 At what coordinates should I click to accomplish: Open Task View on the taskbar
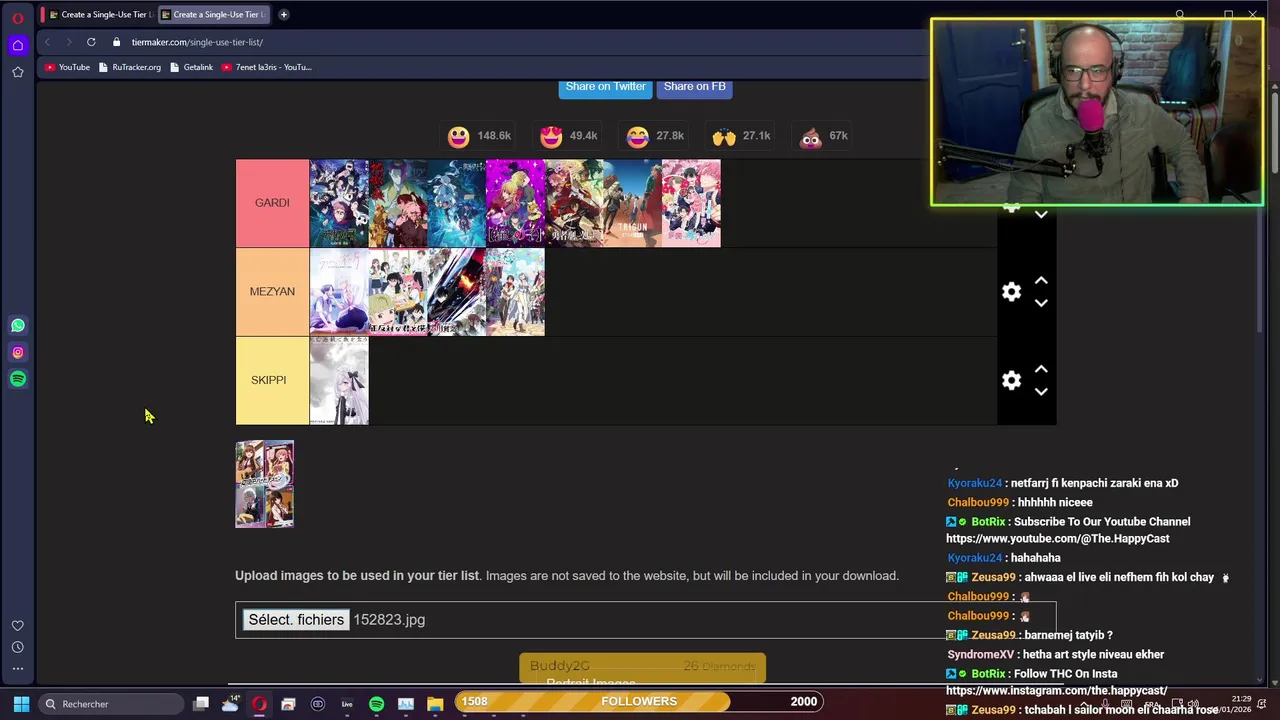(x=201, y=704)
